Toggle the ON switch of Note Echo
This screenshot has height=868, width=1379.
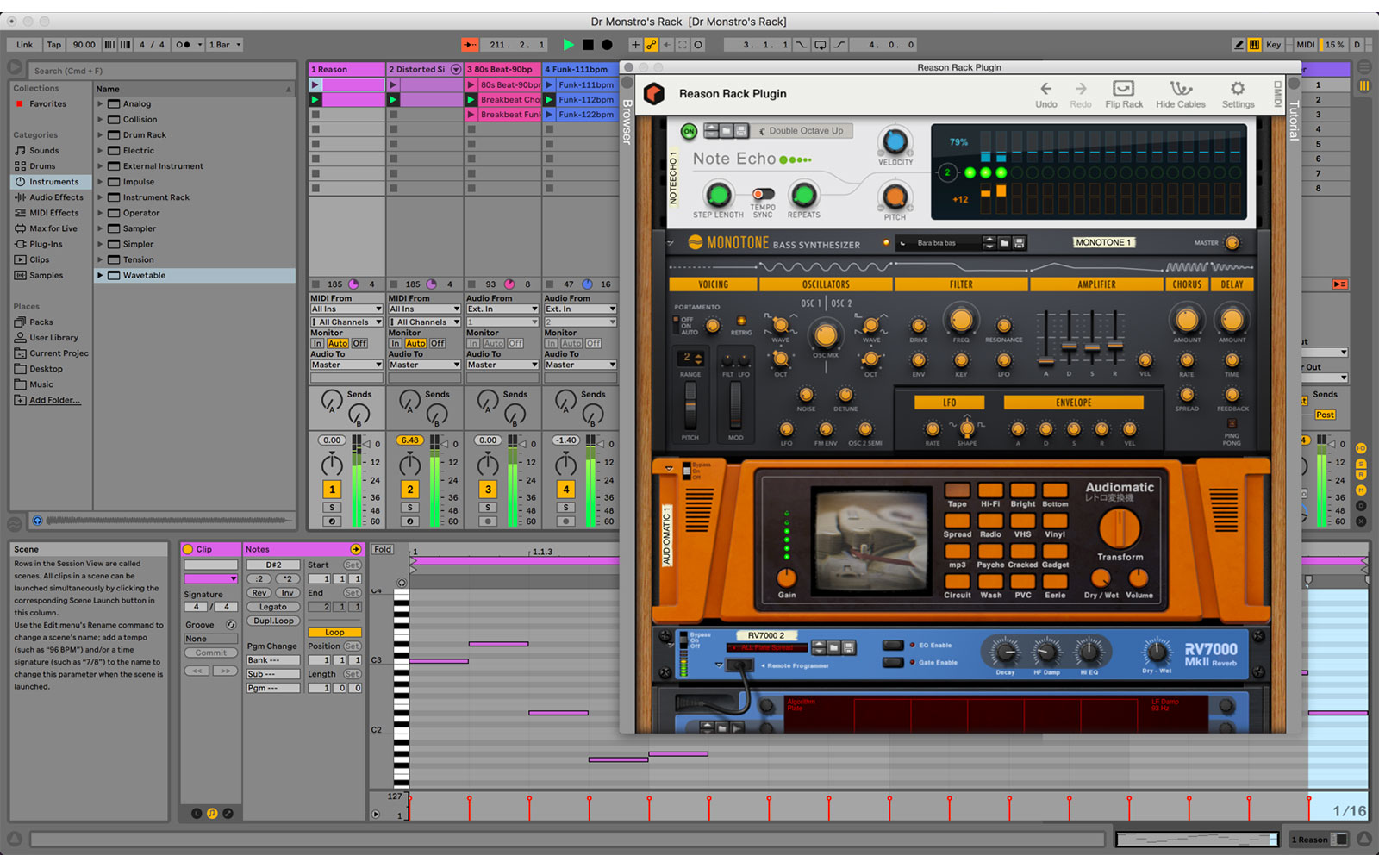click(688, 131)
